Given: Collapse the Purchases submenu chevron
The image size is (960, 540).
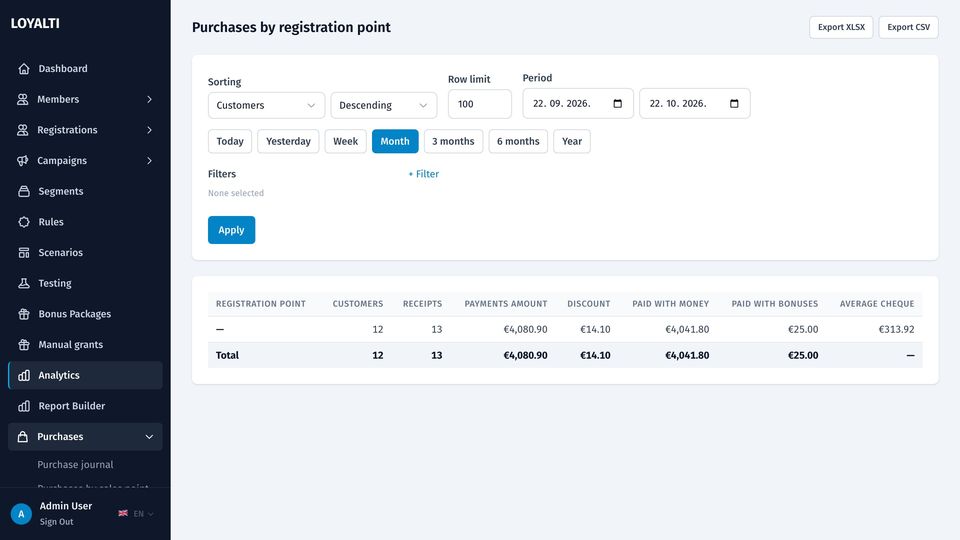Looking at the screenshot, I should [x=149, y=437].
